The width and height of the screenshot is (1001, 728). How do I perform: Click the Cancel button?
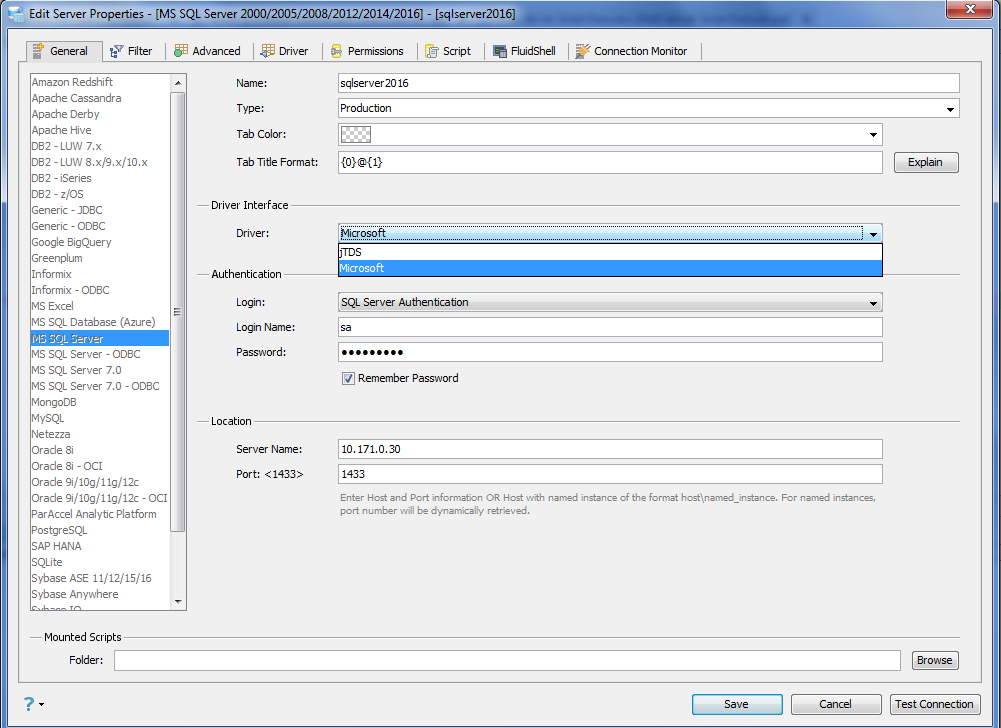pyautogui.click(x=836, y=704)
